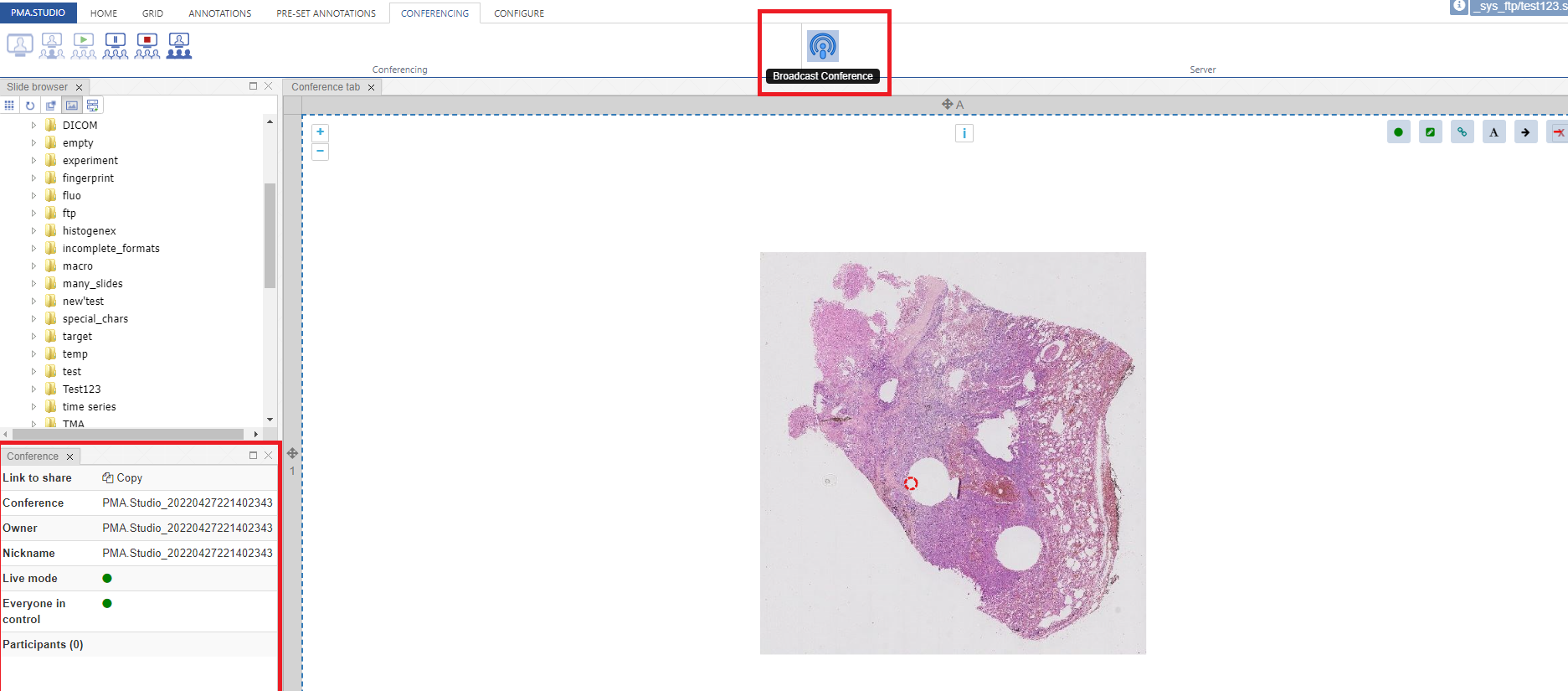Click the black arrow tool icon
Image resolution: width=1568 pixels, height=691 pixels.
pos(1525,132)
